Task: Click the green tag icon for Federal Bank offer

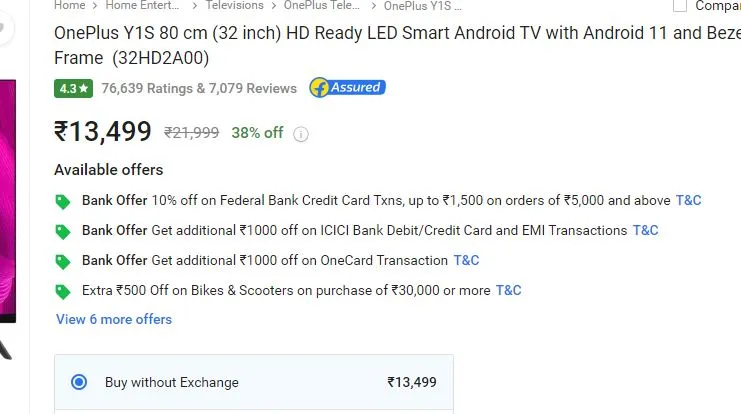Action: pos(62,201)
